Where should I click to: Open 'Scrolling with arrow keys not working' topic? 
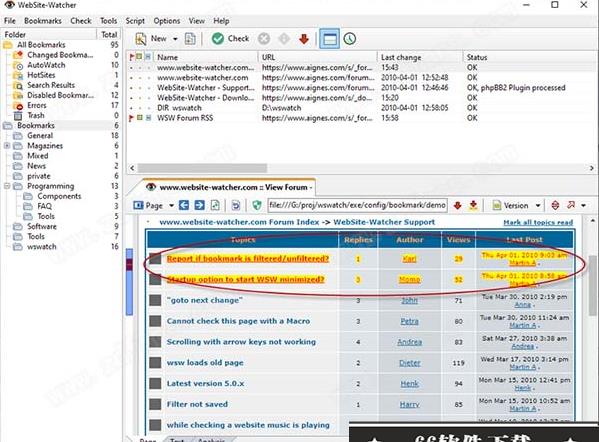pyautogui.click(x=241, y=342)
